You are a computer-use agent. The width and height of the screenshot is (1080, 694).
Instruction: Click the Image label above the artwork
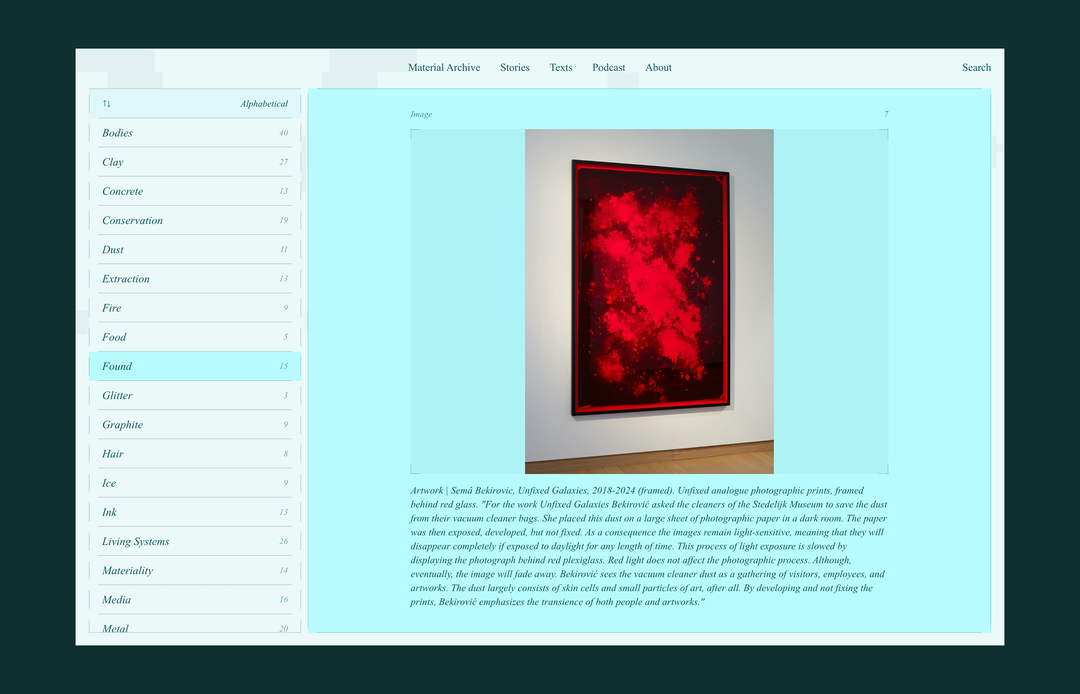[421, 114]
